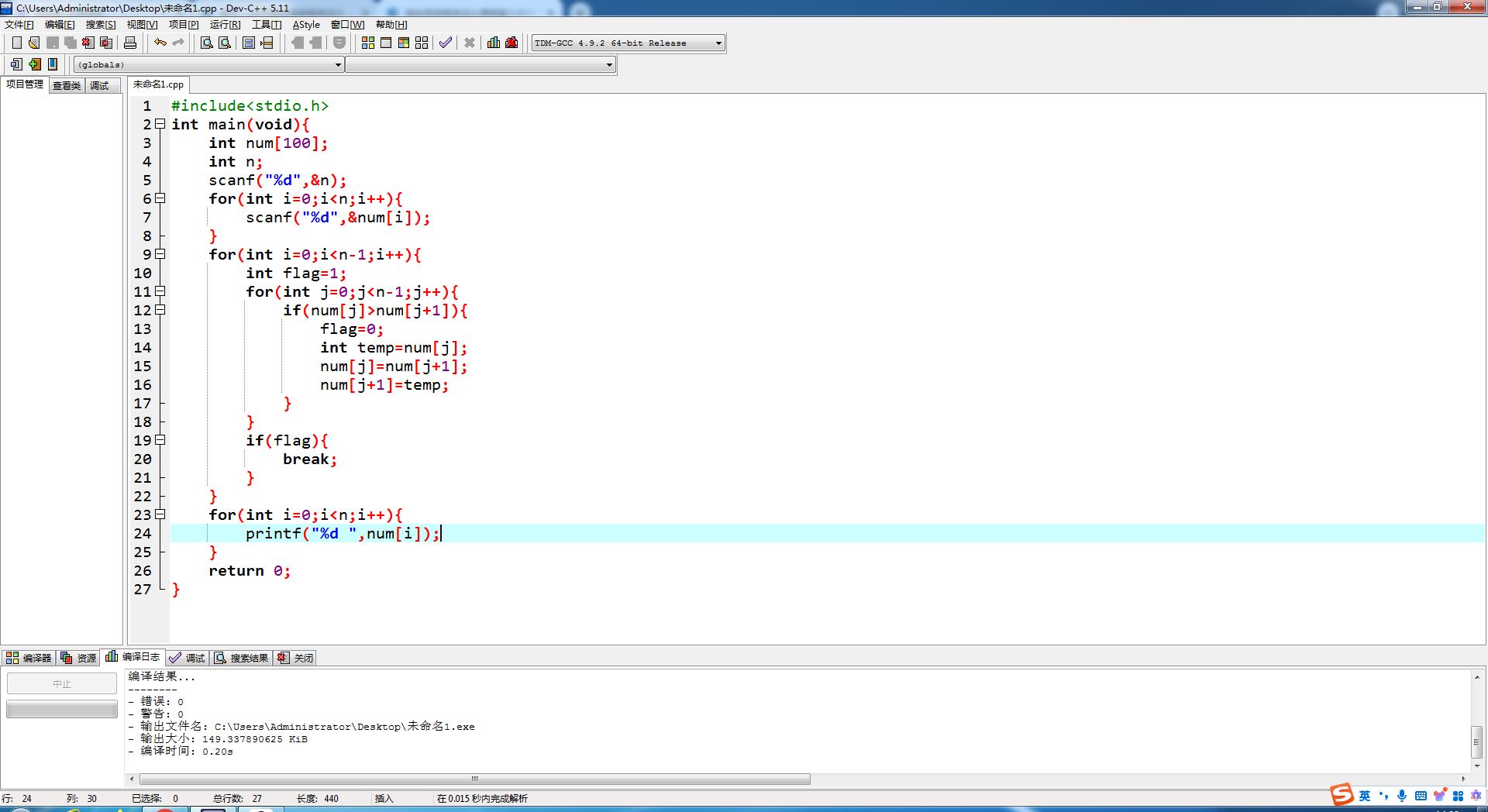Open the Sogou soft keyboard
Viewport: 1488px width, 812px height.
(x=1421, y=796)
